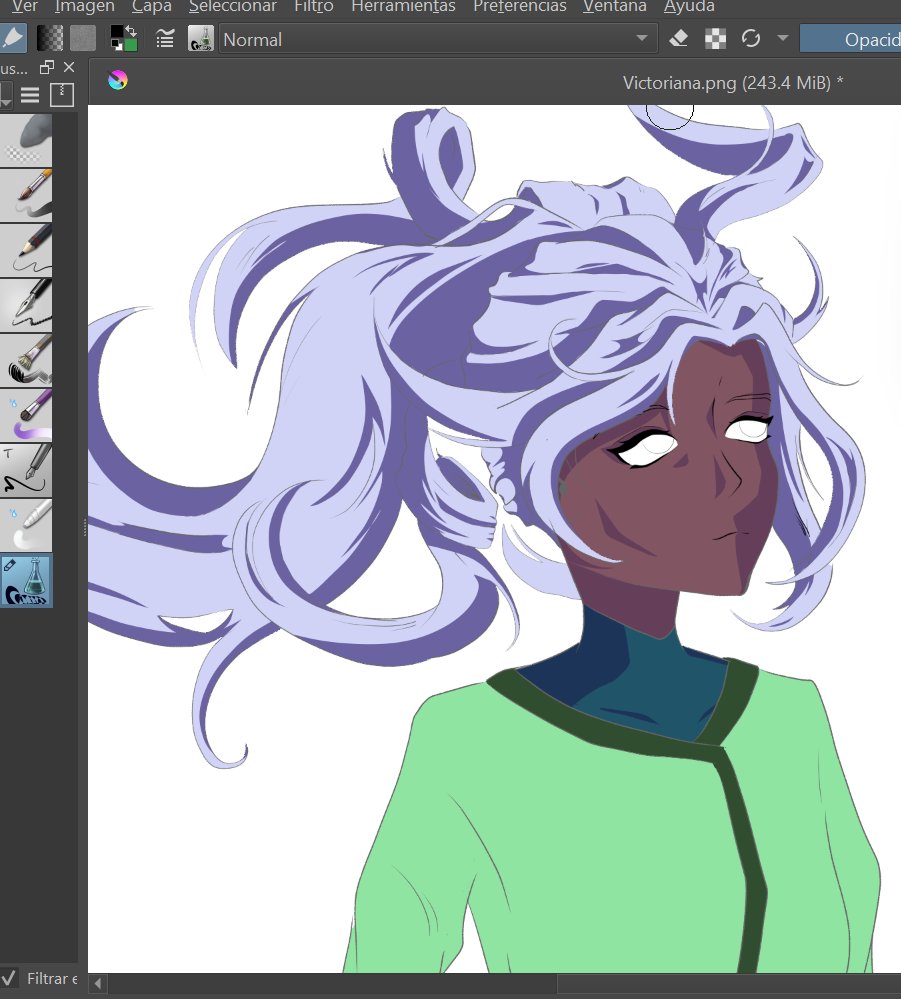Open the Ver menu
The width and height of the screenshot is (901, 999).
coord(24,6)
